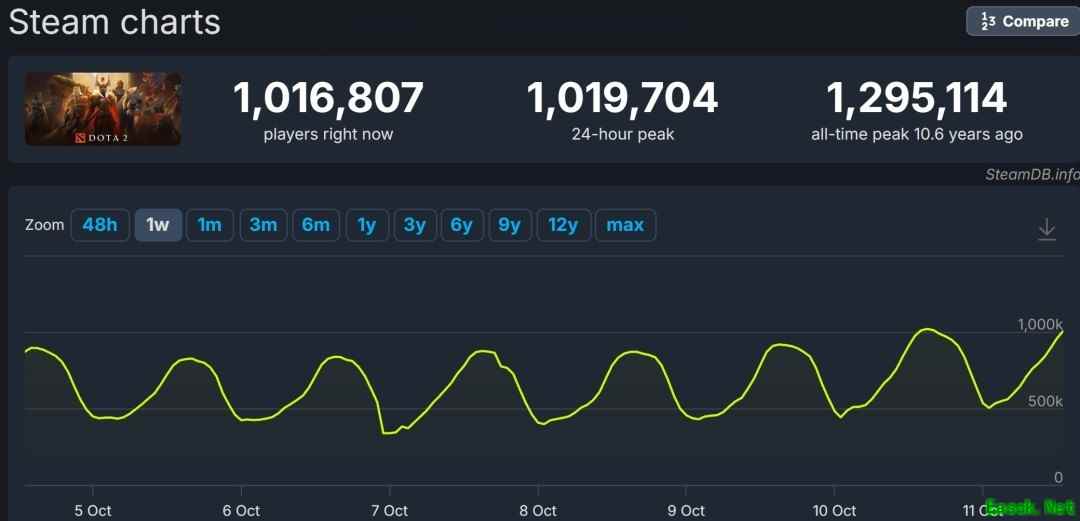Select the 3y zoom button
Screen dimensions: 1080x521
click(x=415, y=225)
